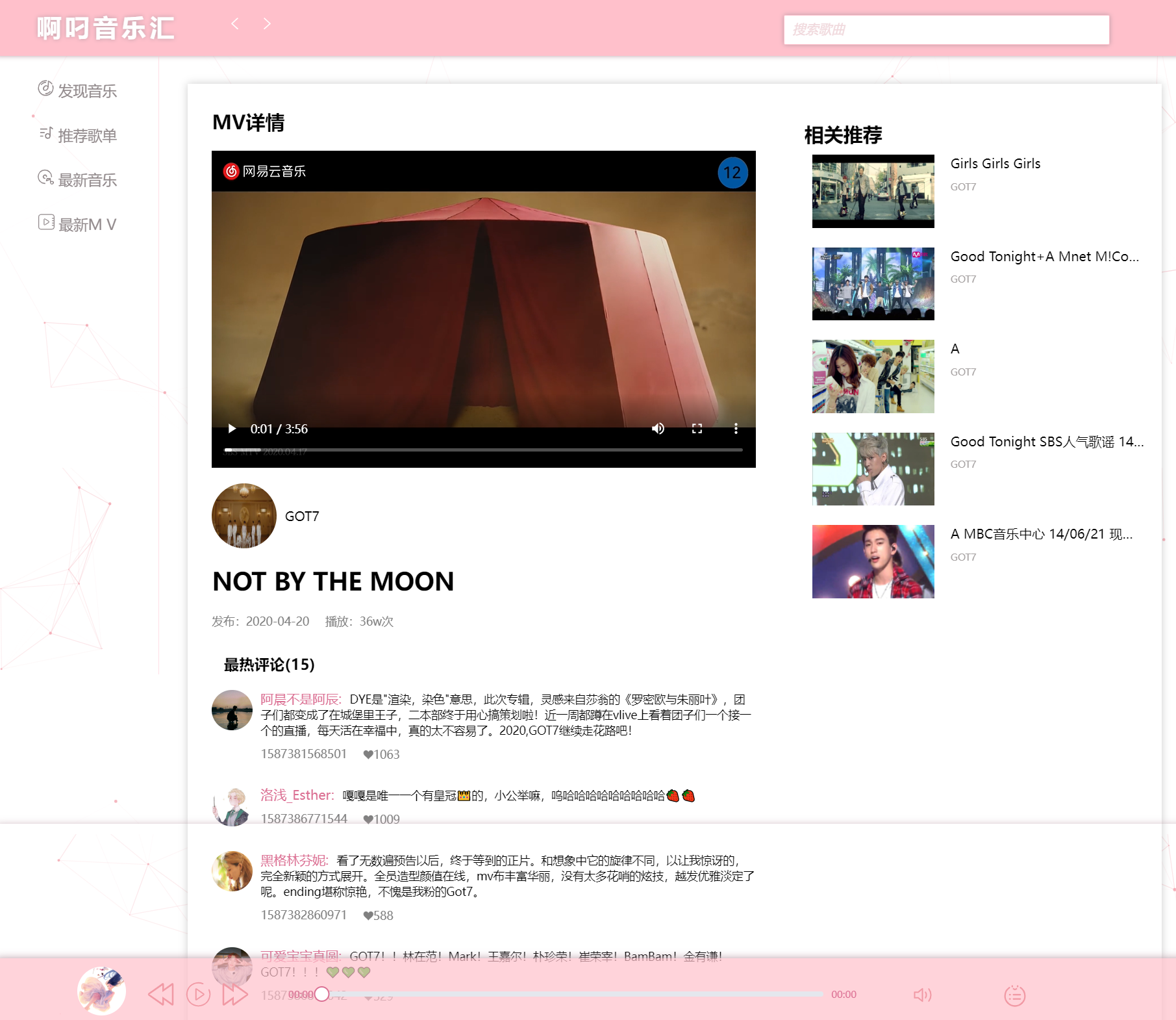
Task: Open 最新M V in the sidebar
Action: (x=78, y=224)
